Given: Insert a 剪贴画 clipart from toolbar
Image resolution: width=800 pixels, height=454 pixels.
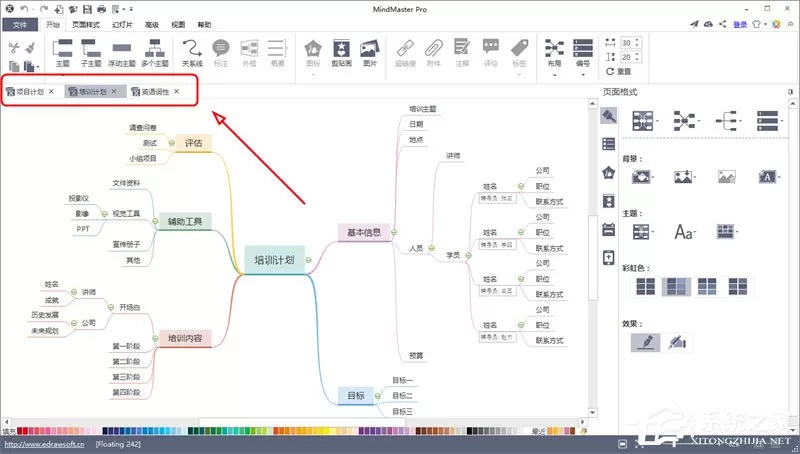Looking at the screenshot, I should tap(341, 53).
